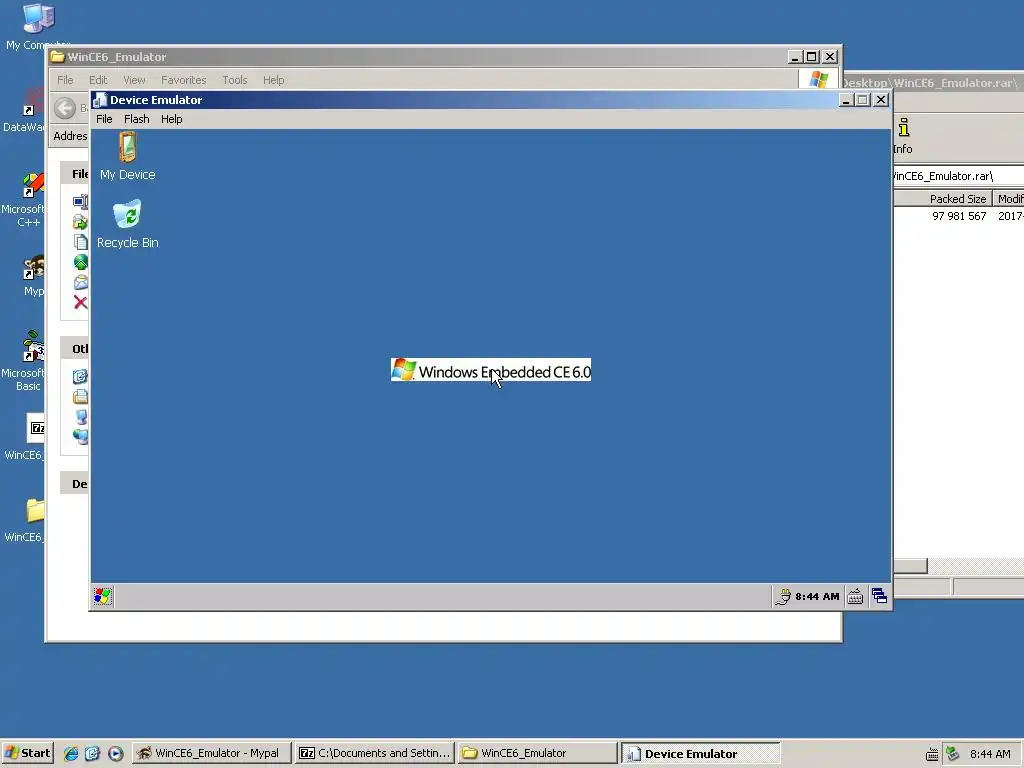This screenshot has height=768, width=1024.
Task: Click the globe publish task in sidebar
Action: 80,262
